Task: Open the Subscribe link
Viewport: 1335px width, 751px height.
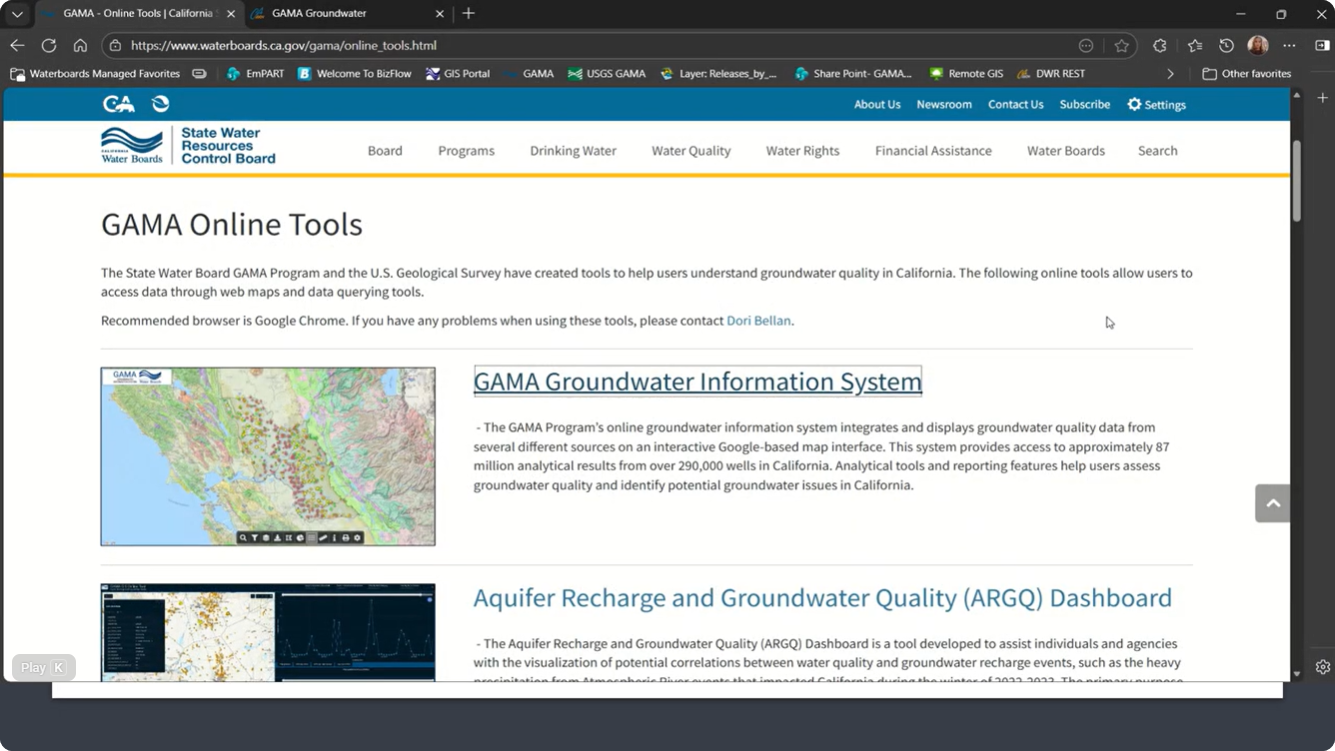Action: (x=1085, y=104)
